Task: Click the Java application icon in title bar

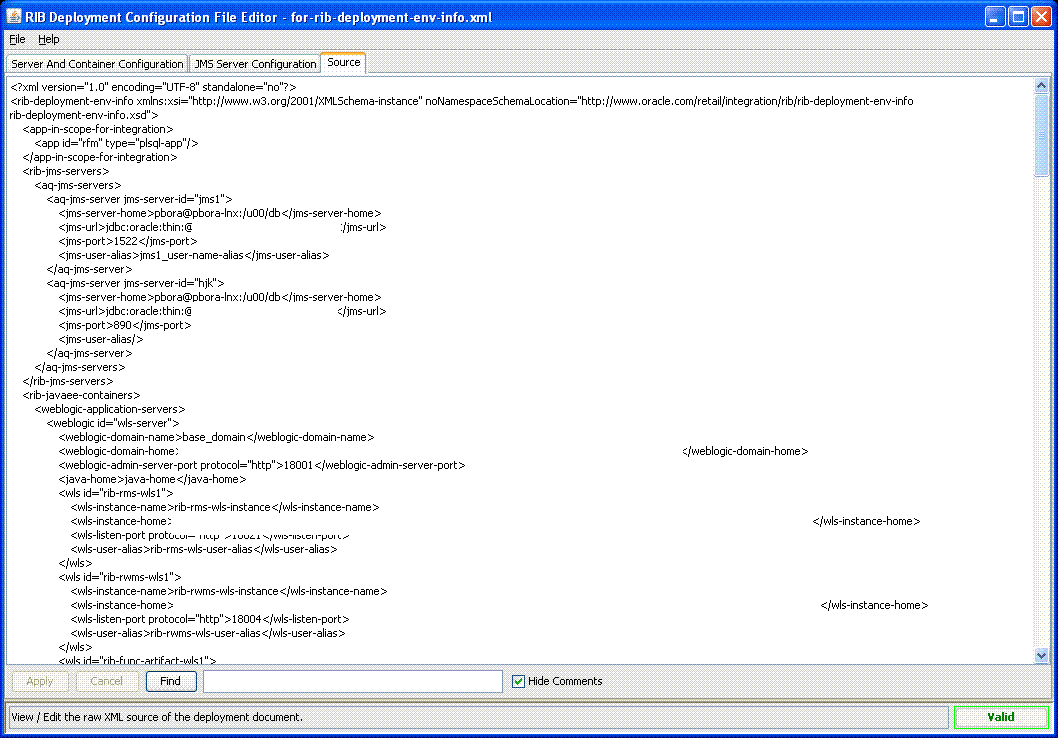Action: point(13,16)
